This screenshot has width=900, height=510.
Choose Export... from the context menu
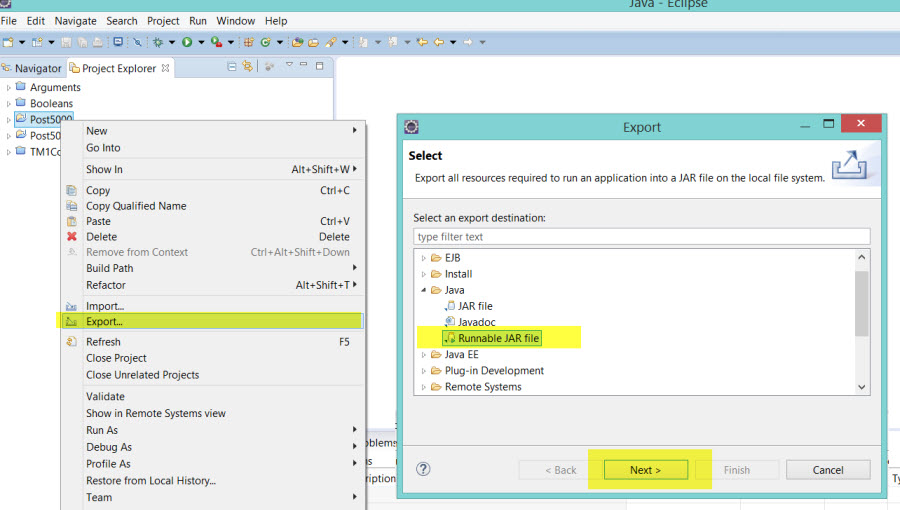coord(212,321)
